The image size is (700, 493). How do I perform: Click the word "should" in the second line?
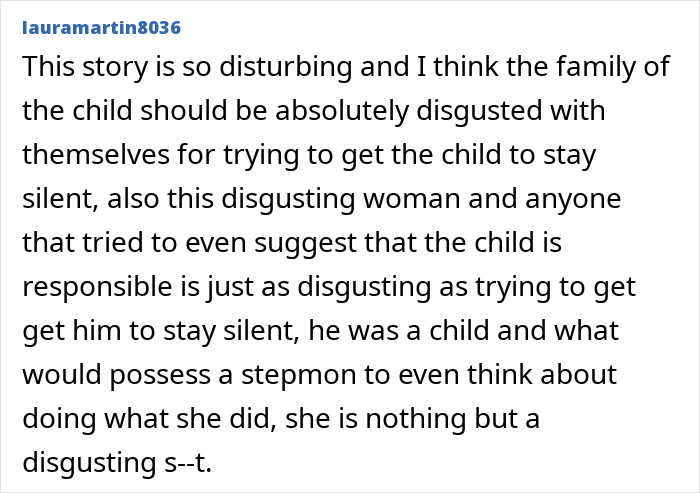click(x=183, y=110)
